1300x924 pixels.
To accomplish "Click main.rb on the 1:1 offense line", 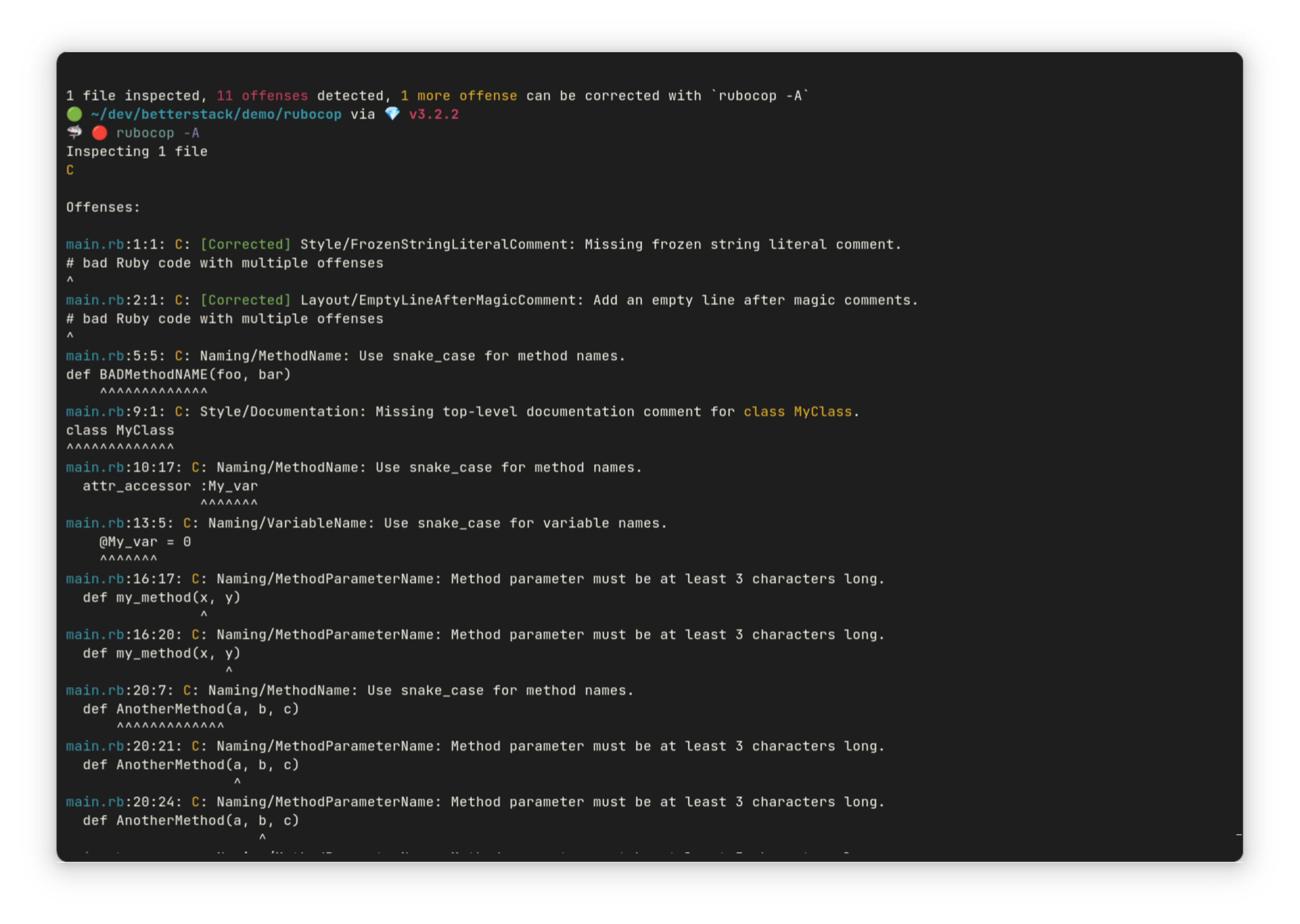I will click(95, 244).
